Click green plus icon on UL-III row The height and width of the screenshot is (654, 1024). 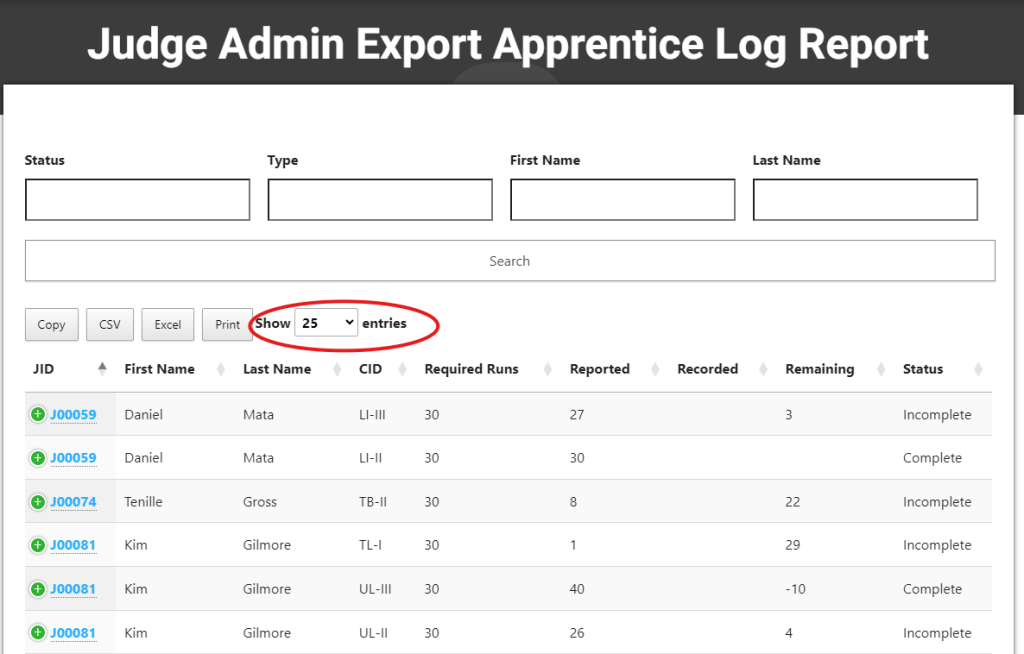click(x=38, y=589)
